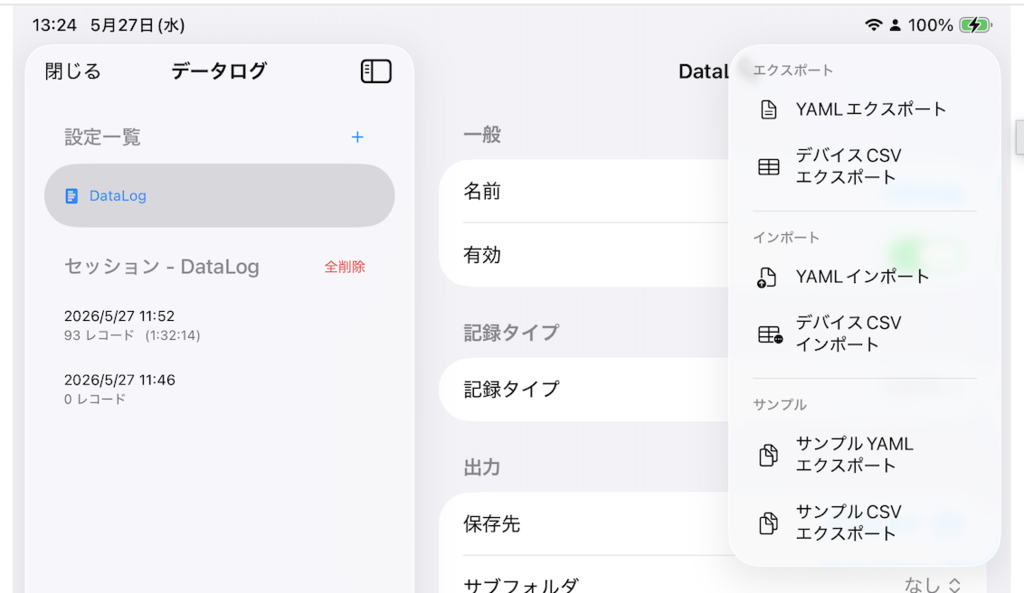Viewport: 1024px width, 593px height.
Task: Open the 2026/5/27 11:46 session
Action: pos(219,389)
